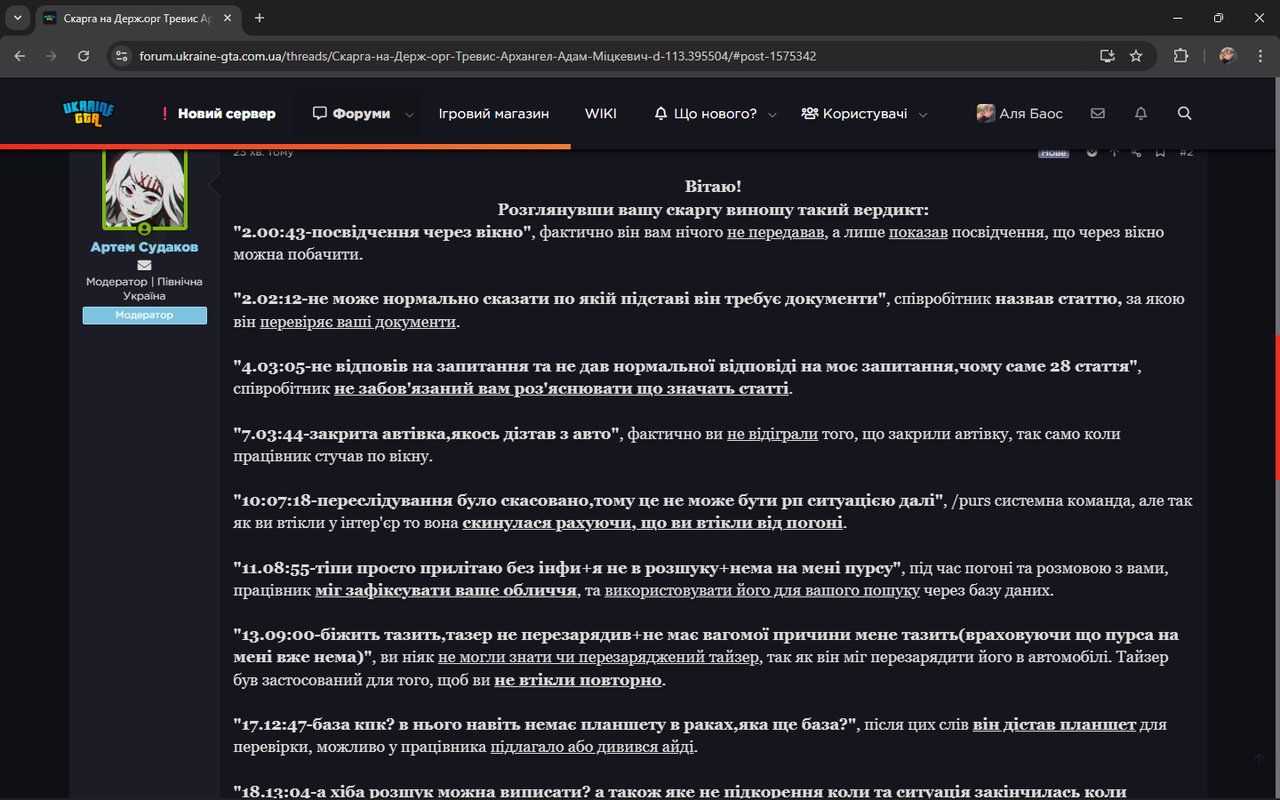Reload the forum page
This screenshot has width=1280, height=800.
pyautogui.click(x=83, y=56)
